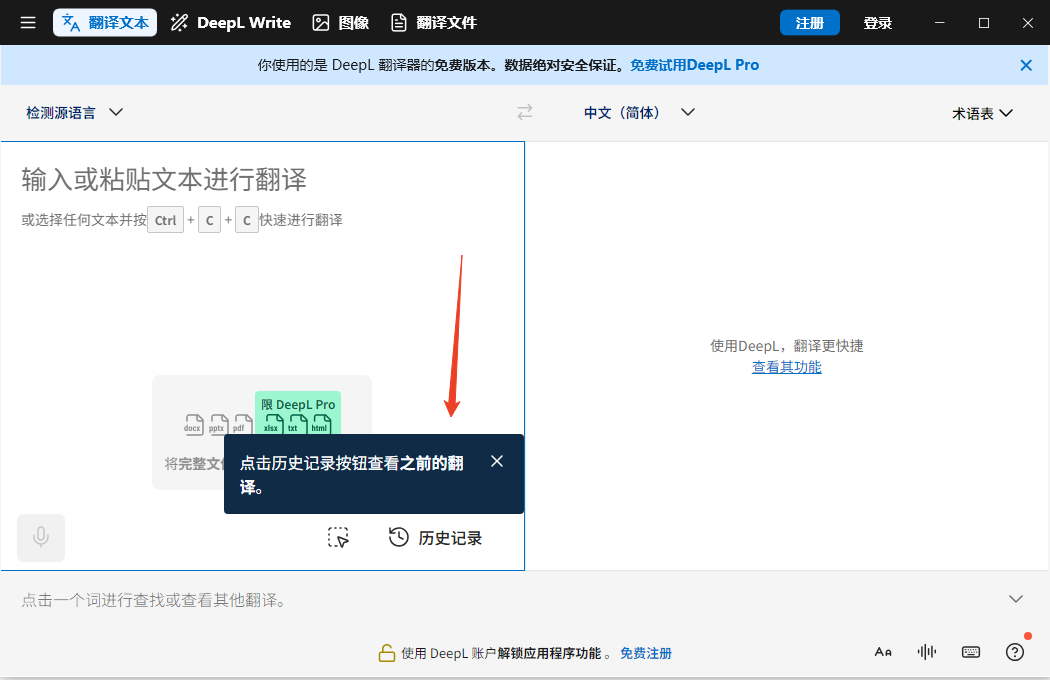Click the docx file type icon
Screen dimensions: 1050x680
click(x=194, y=425)
